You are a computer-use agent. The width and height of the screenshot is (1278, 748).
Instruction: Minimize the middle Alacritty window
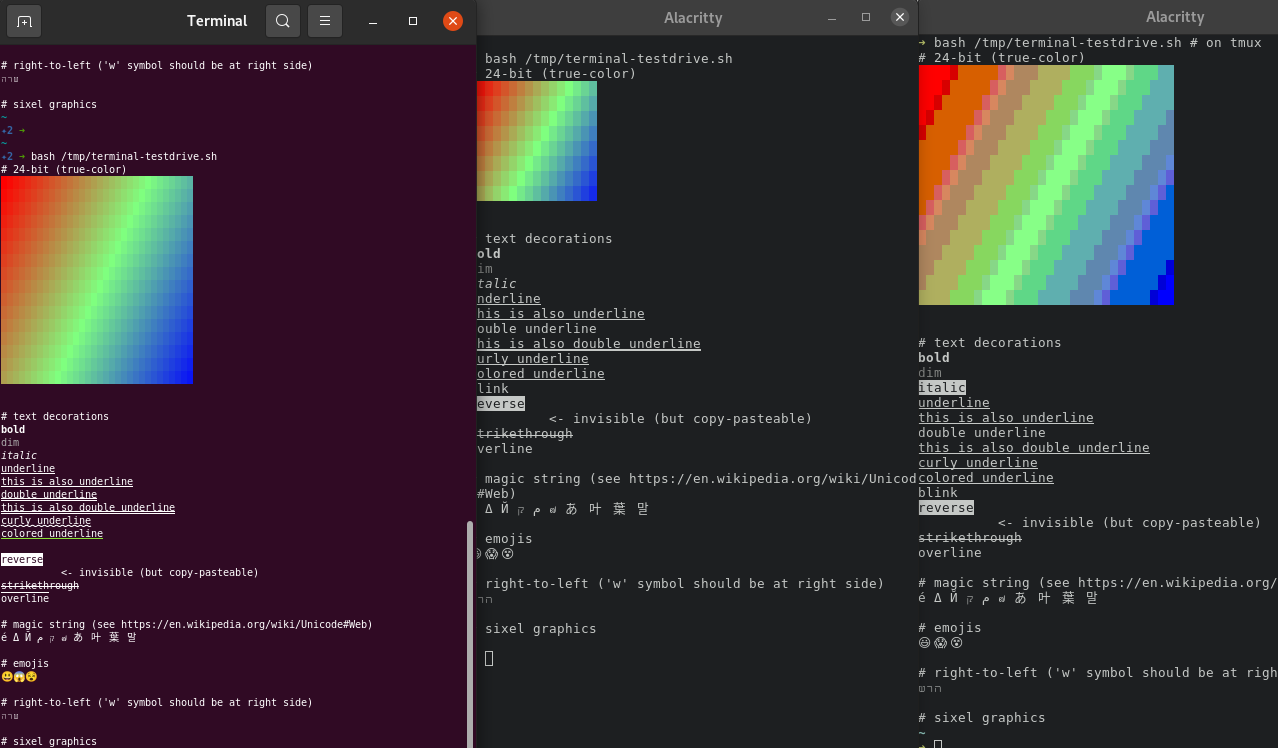(831, 17)
